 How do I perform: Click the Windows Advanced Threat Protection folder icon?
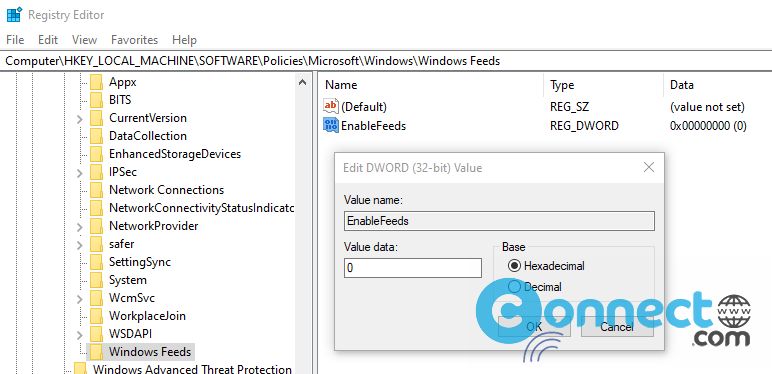[80, 369]
